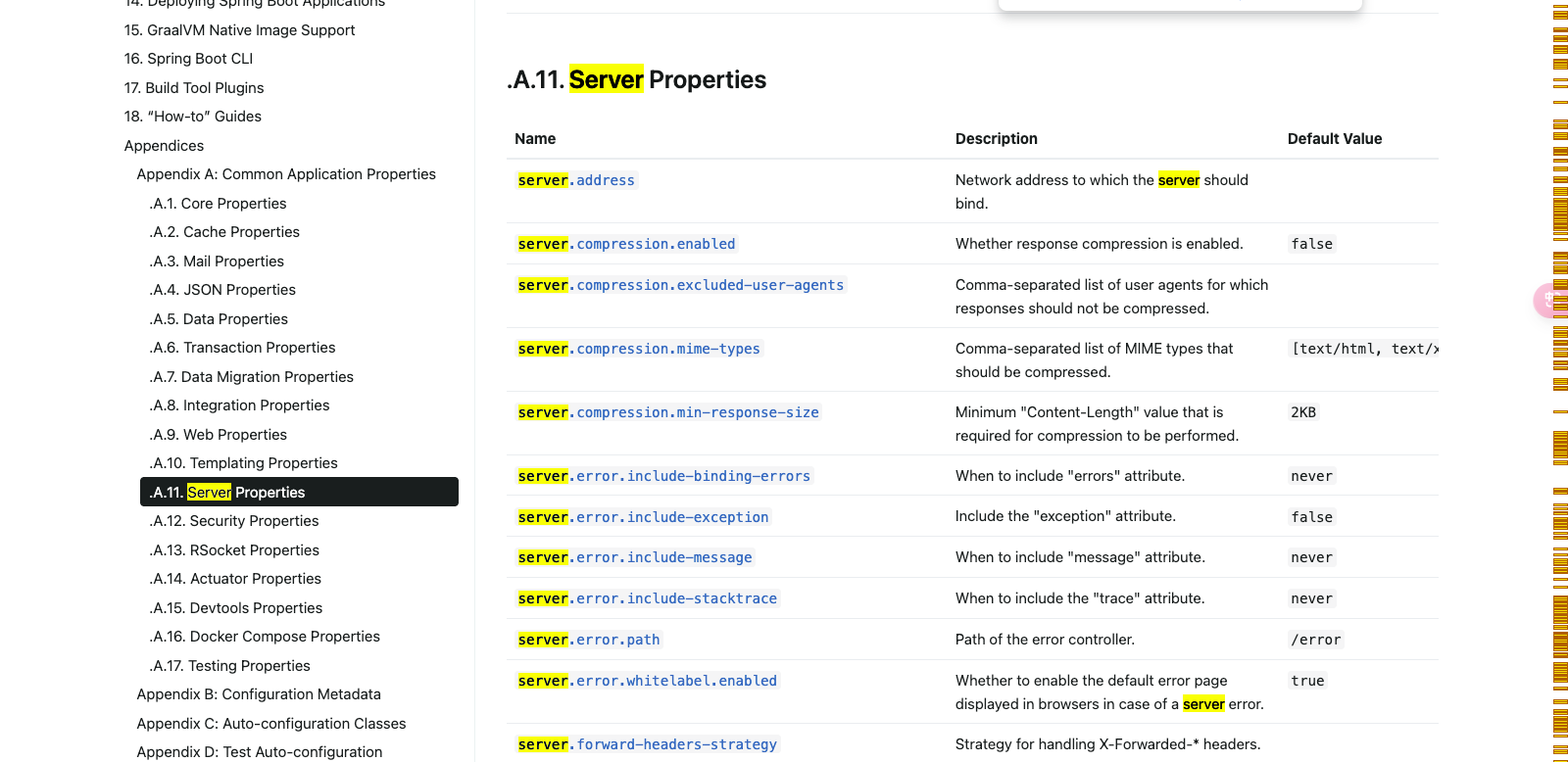Open A.3 Mail Properties
The width and height of the screenshot is (1568, 762).
pos(217,262)
